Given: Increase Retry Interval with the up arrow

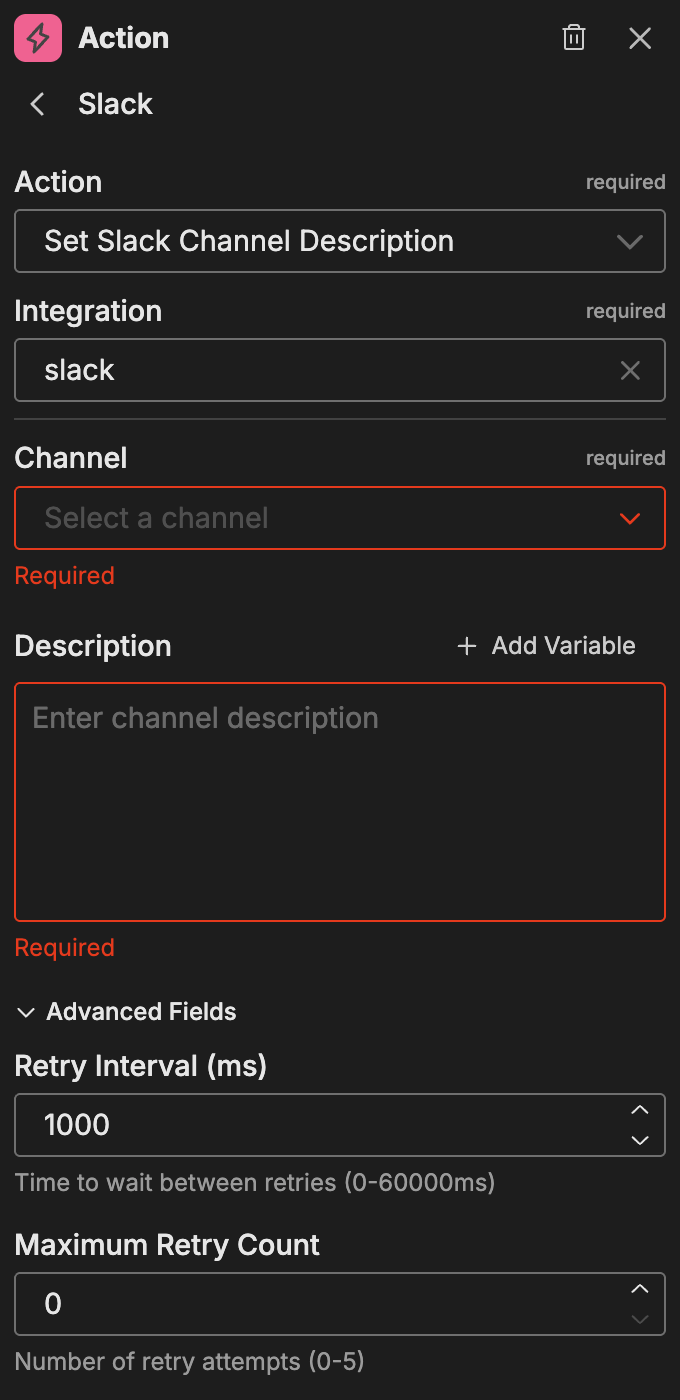Looking at the screenshot, I should point(640,1111).
